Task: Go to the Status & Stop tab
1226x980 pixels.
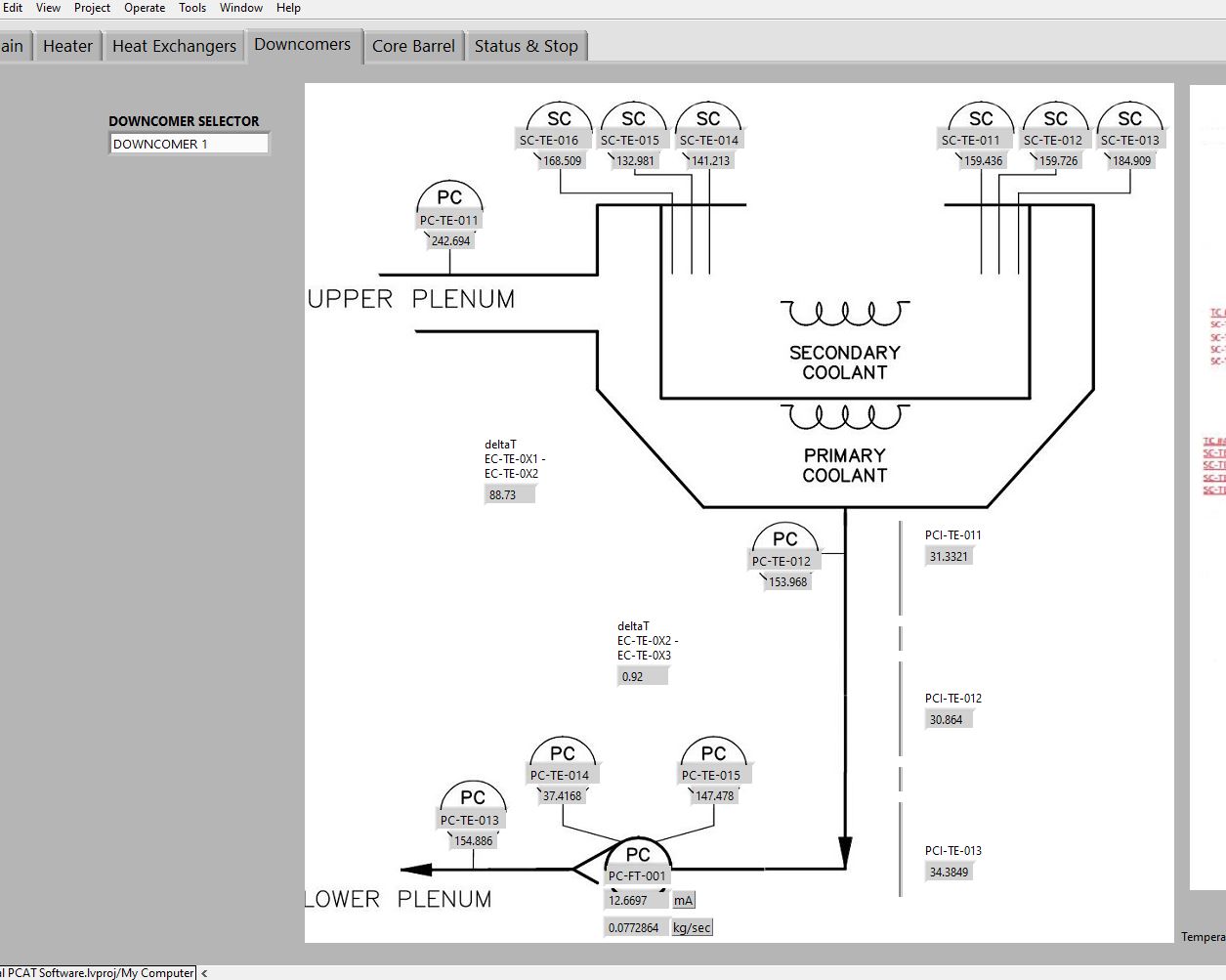Action: point(526,46)
